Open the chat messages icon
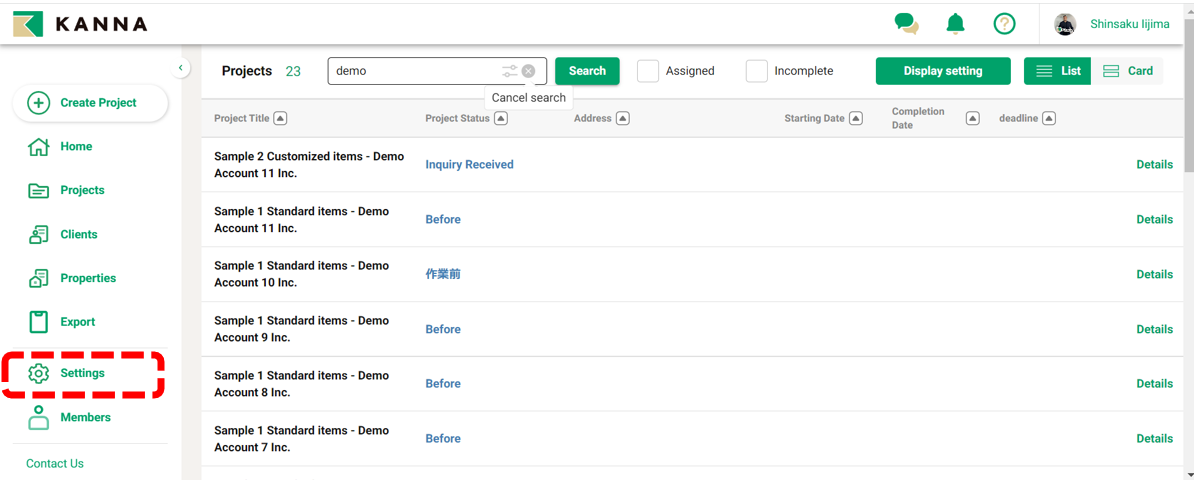Viewport: 1194px width, 495px height. [x=906, y=23]
